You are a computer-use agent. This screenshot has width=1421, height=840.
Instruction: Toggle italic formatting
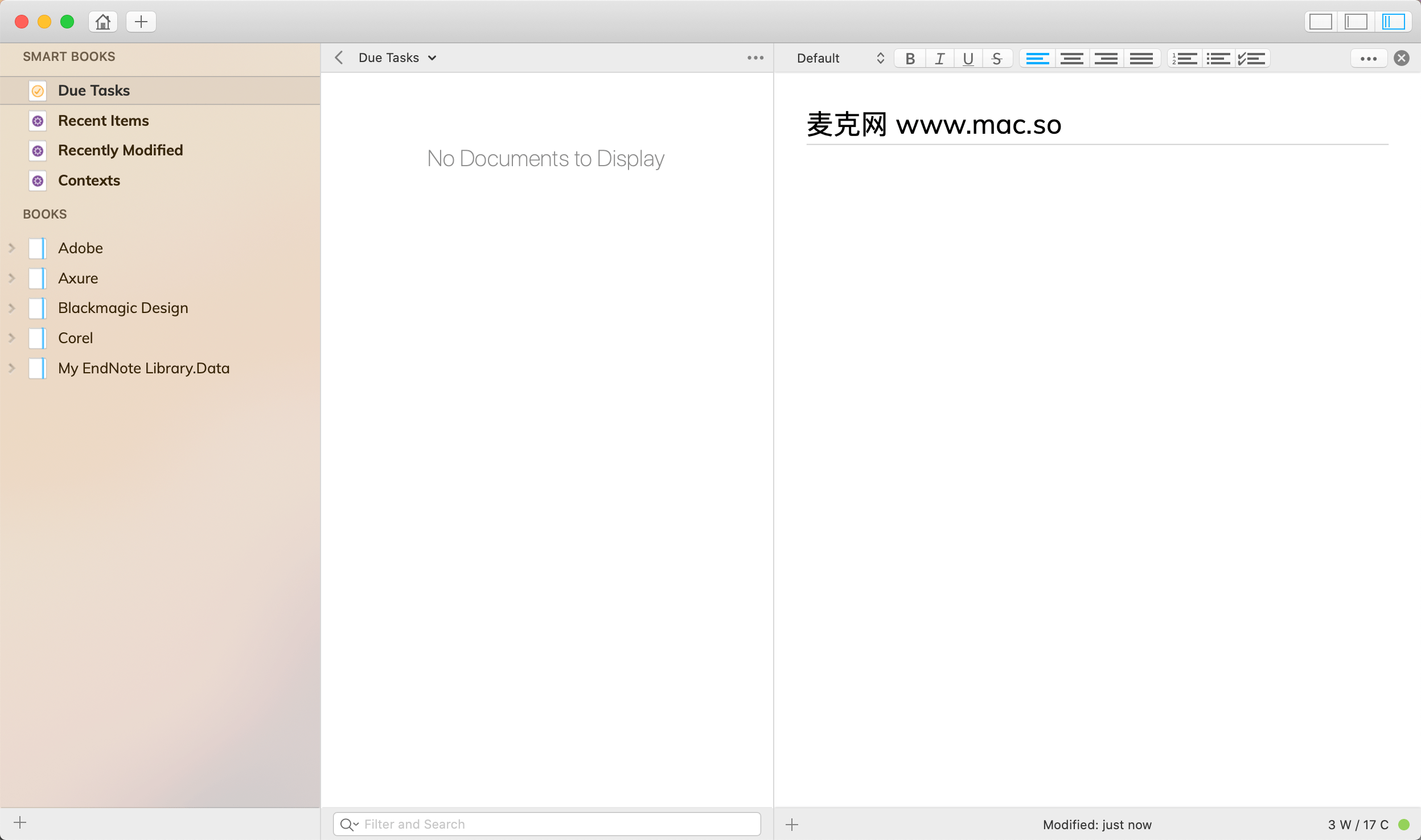pos(939,58)
